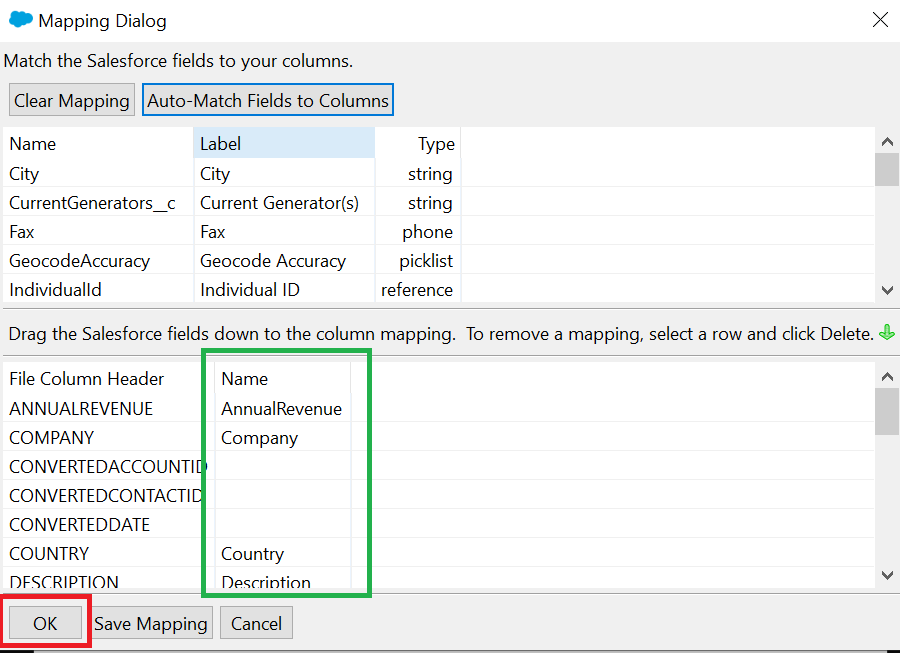900x653 pixels.
Task: Sort Salesforce fields by Type column header
Action: pos(418,143)
